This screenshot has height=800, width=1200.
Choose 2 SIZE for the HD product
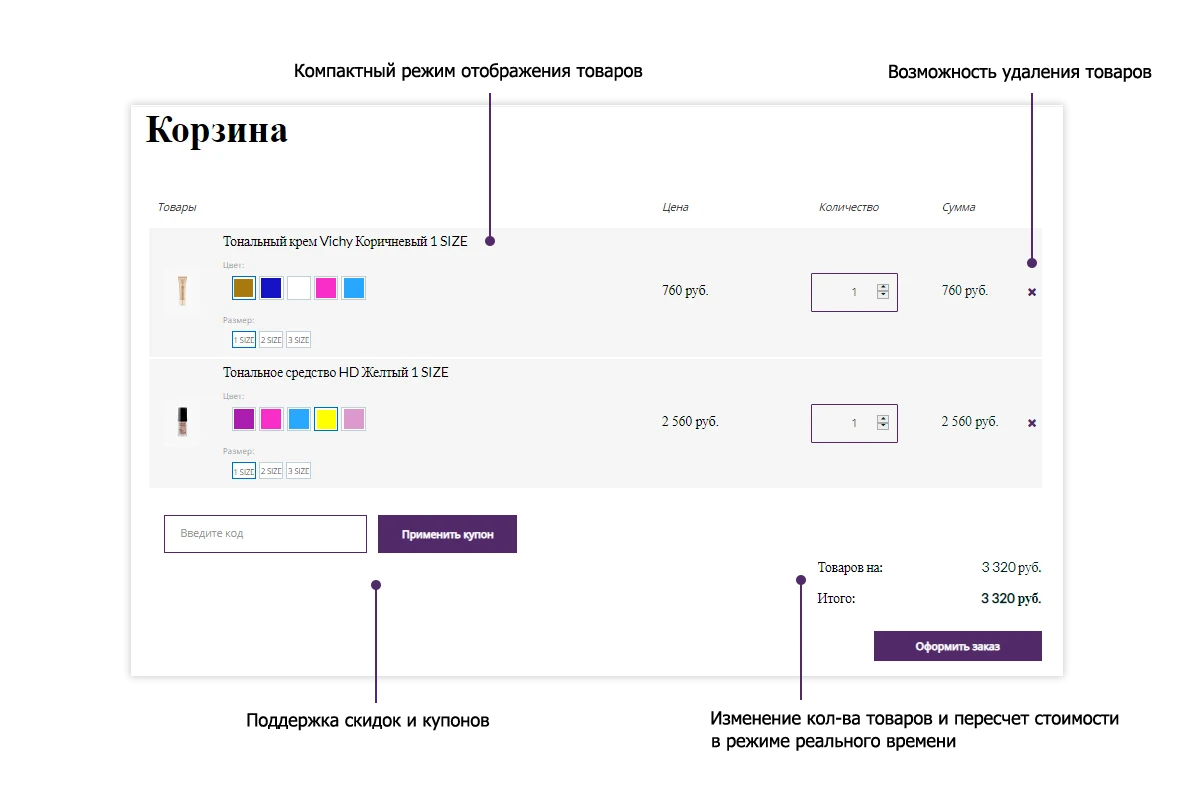[271, 471]
